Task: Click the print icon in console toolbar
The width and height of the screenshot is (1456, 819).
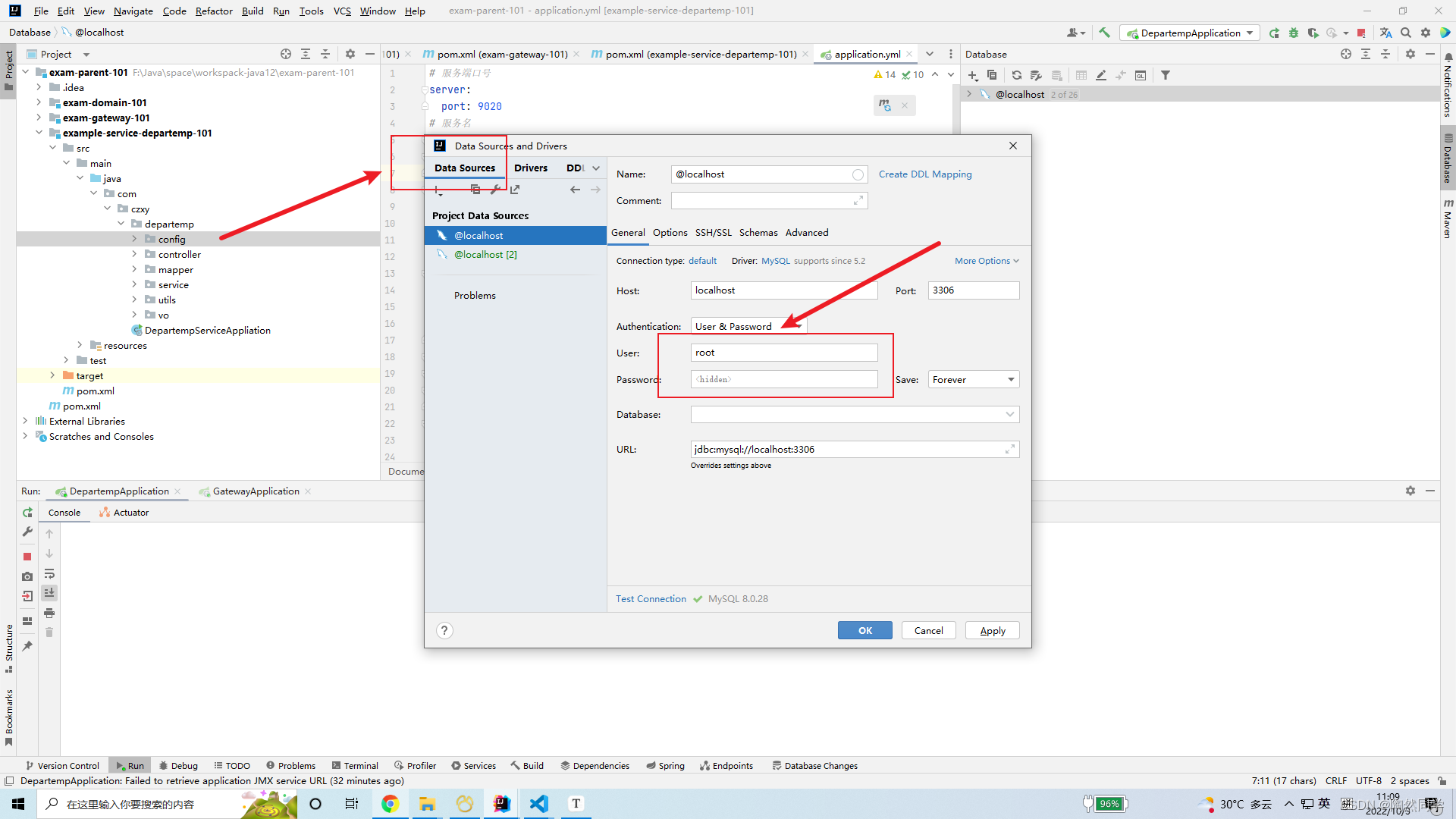Action: pos(49,613)
